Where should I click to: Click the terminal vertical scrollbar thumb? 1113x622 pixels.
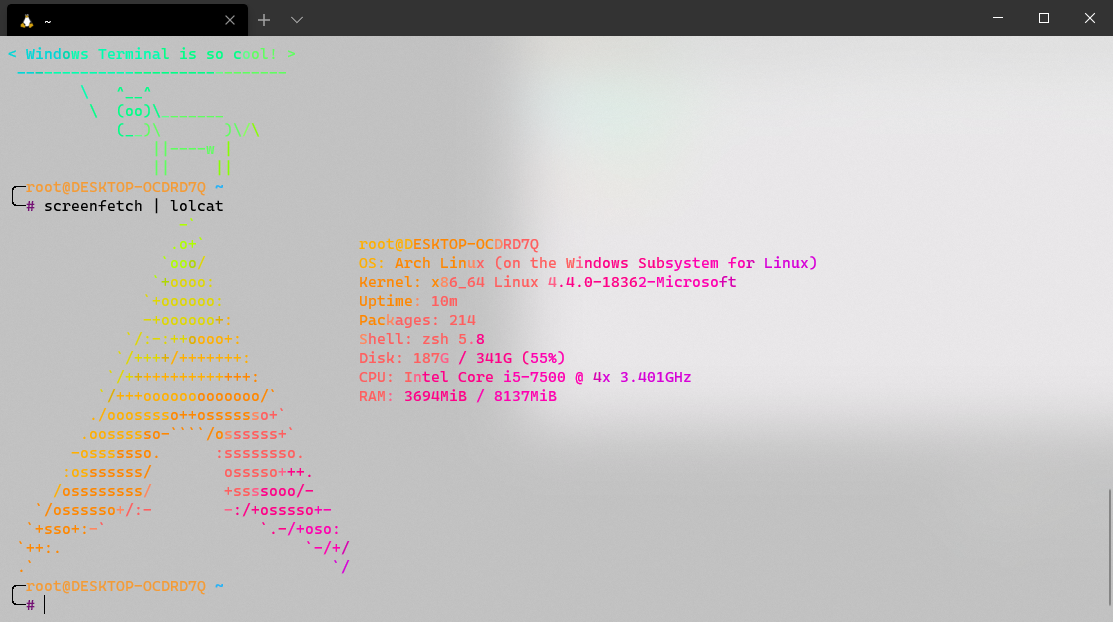coord(1109,547)
